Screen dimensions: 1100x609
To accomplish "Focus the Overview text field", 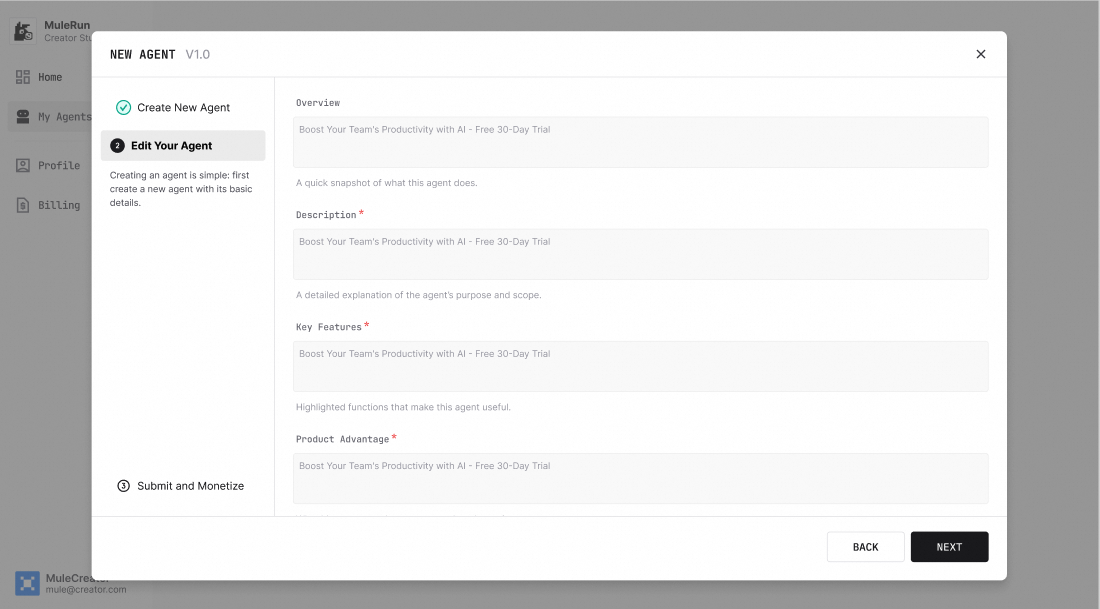I will click(640, 142).
